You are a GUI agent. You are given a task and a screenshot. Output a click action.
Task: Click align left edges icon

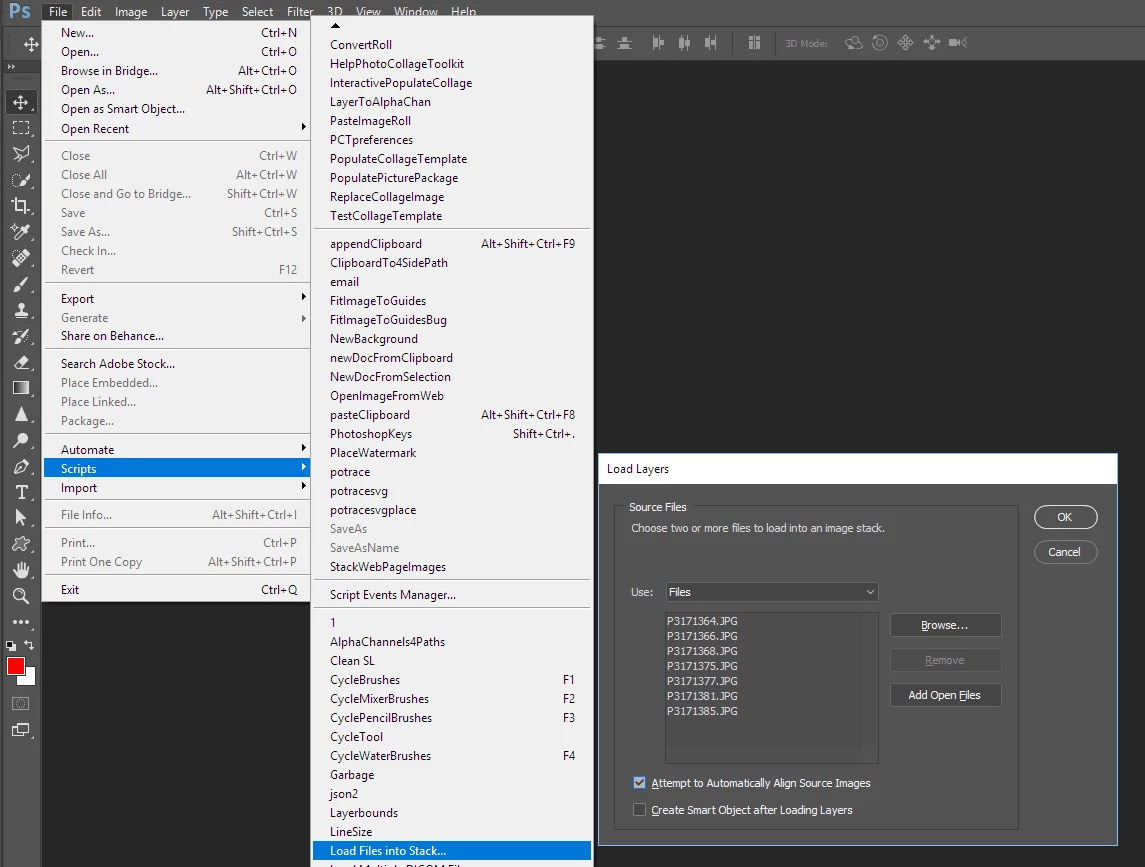[658, 43]
